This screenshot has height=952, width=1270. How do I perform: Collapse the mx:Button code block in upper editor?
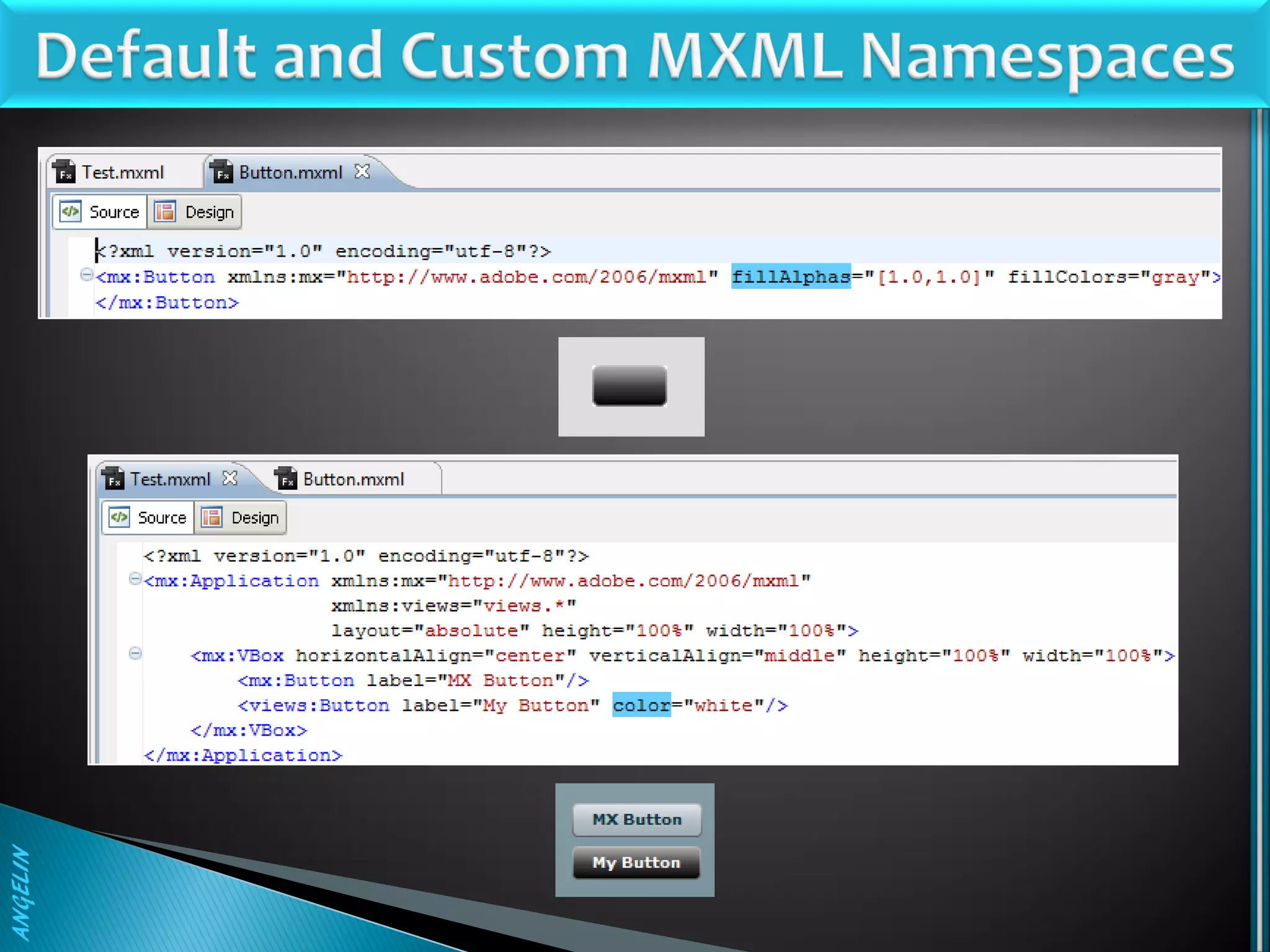pyautogui.click(x=87, y=275)
